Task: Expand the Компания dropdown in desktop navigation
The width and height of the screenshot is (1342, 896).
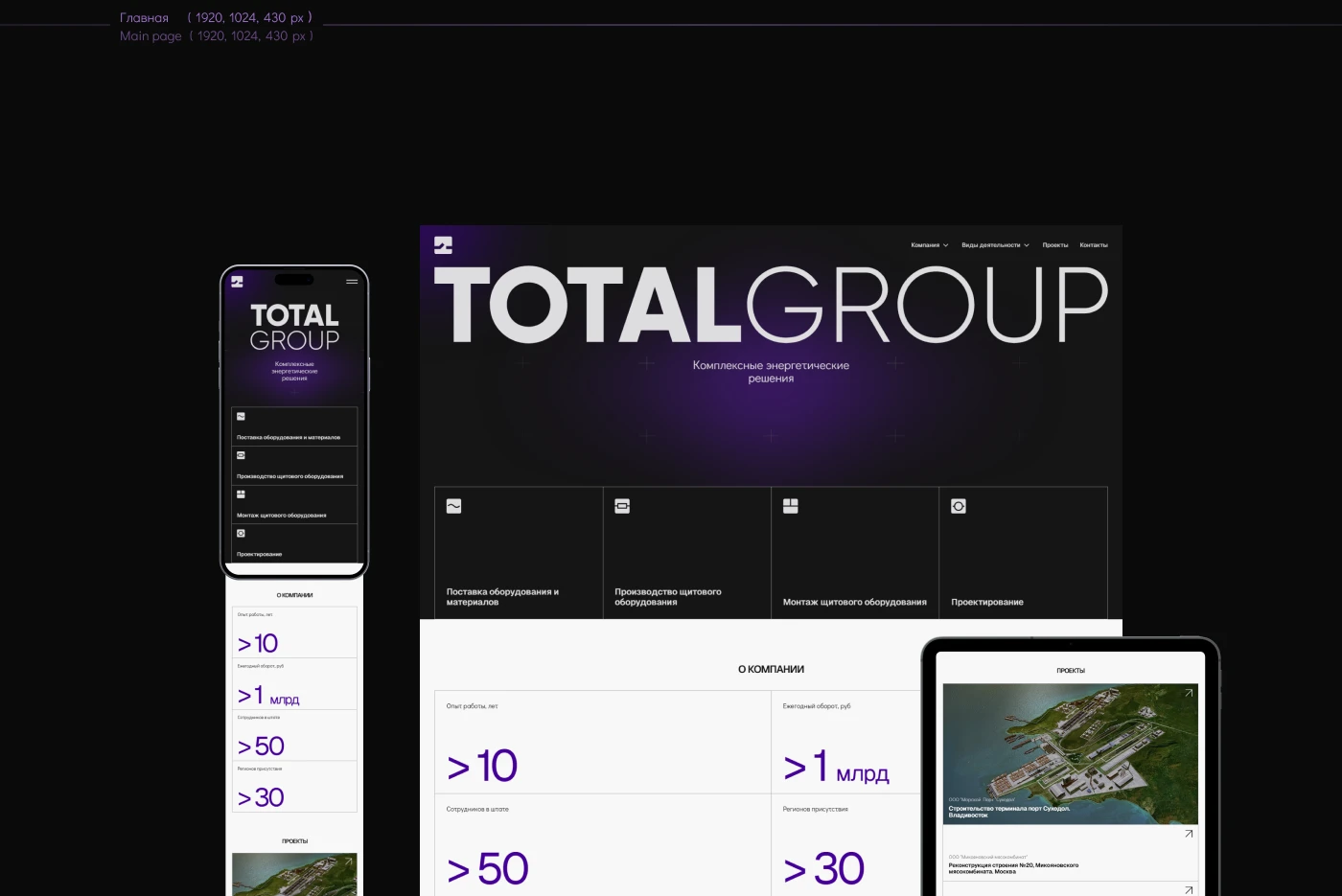Action: (x=930, y=245)
